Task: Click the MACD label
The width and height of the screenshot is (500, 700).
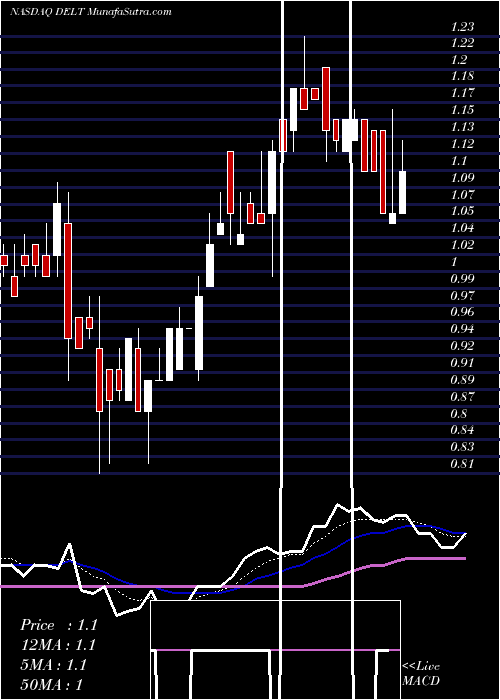Action: click(420, 681)
